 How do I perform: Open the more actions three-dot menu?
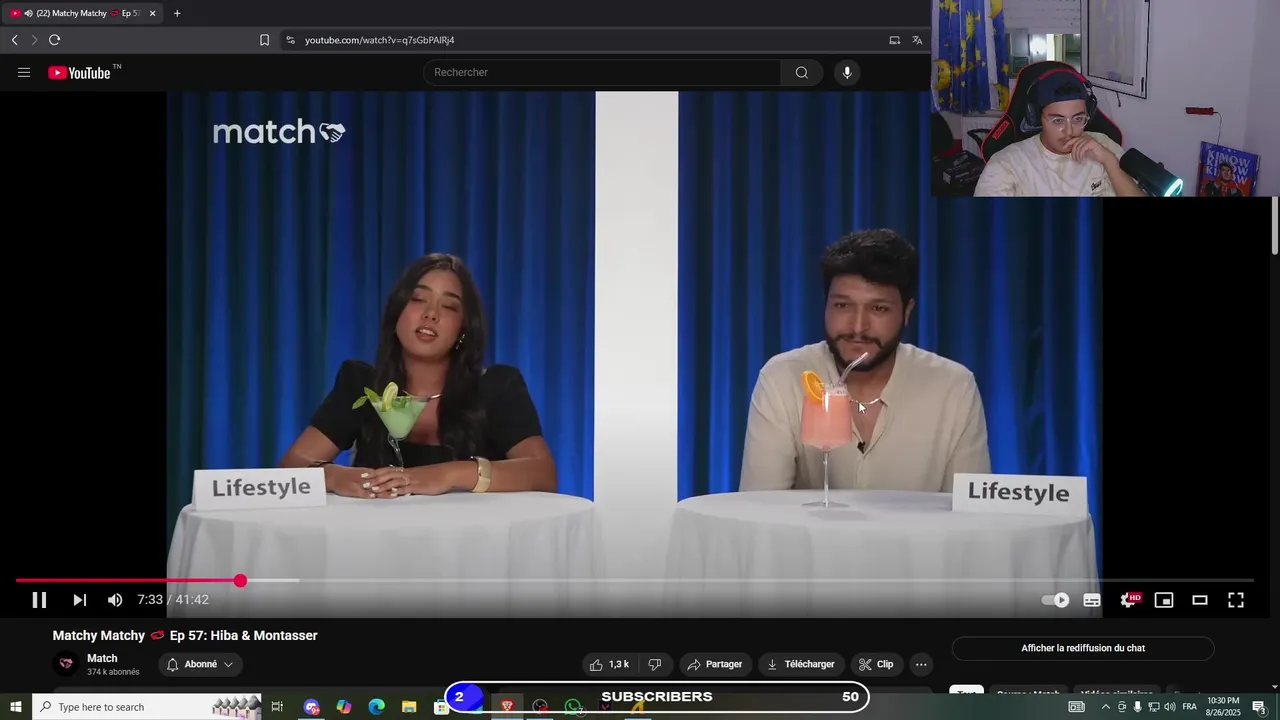(921, 664)
